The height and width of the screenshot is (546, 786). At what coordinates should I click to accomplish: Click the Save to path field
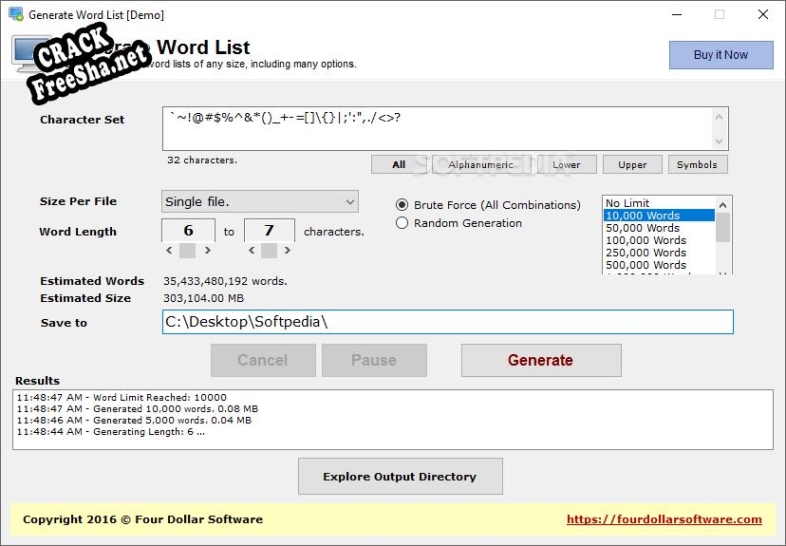pos(447,322)
